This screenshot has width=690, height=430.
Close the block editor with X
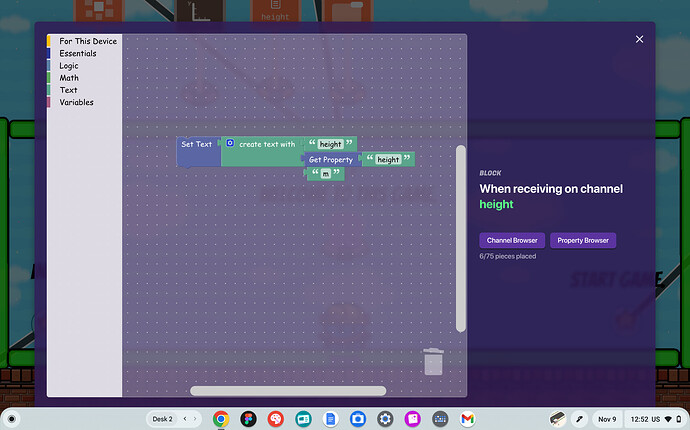click(x=640, y=39)
